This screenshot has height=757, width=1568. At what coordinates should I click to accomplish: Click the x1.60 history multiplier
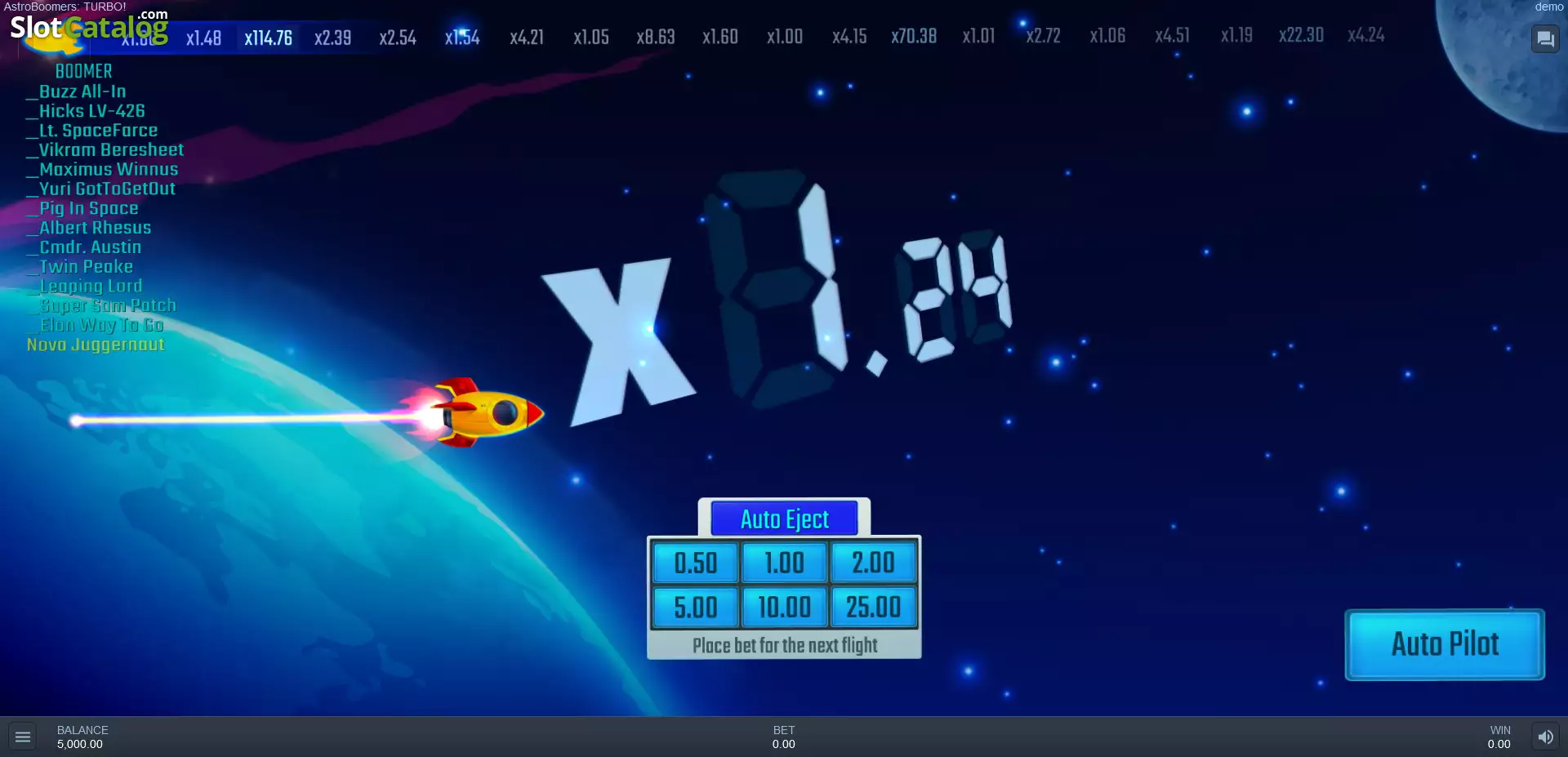(x=720, y=38)
